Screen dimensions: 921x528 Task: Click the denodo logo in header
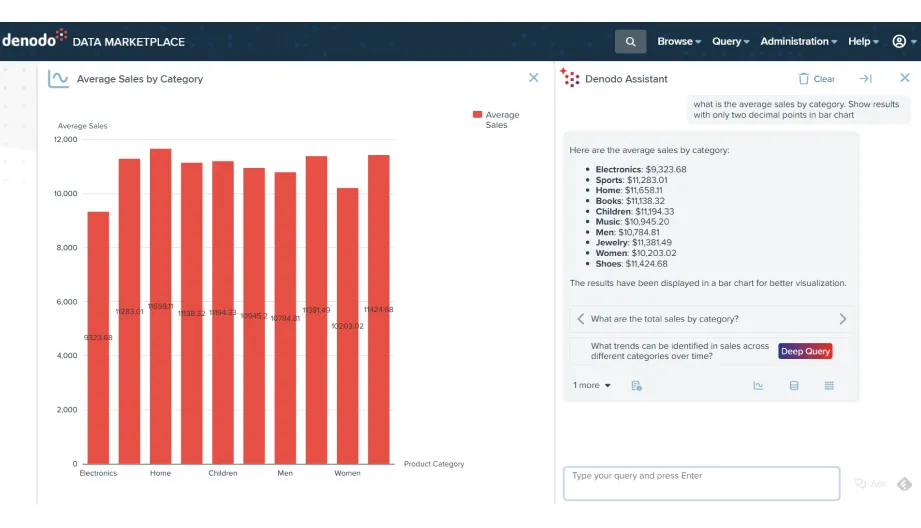click(34, 39)
